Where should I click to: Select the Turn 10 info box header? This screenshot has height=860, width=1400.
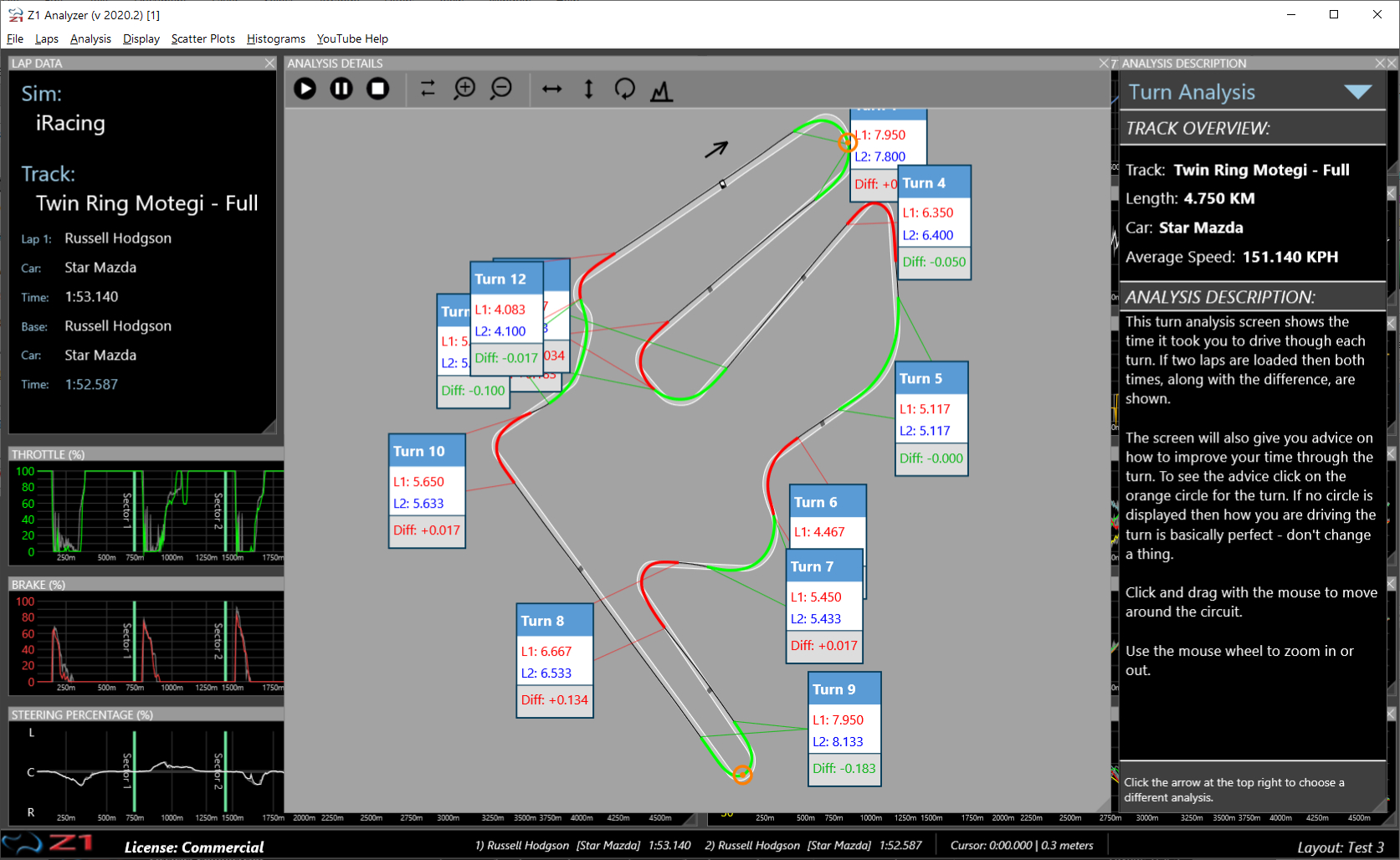coord(427,451)
